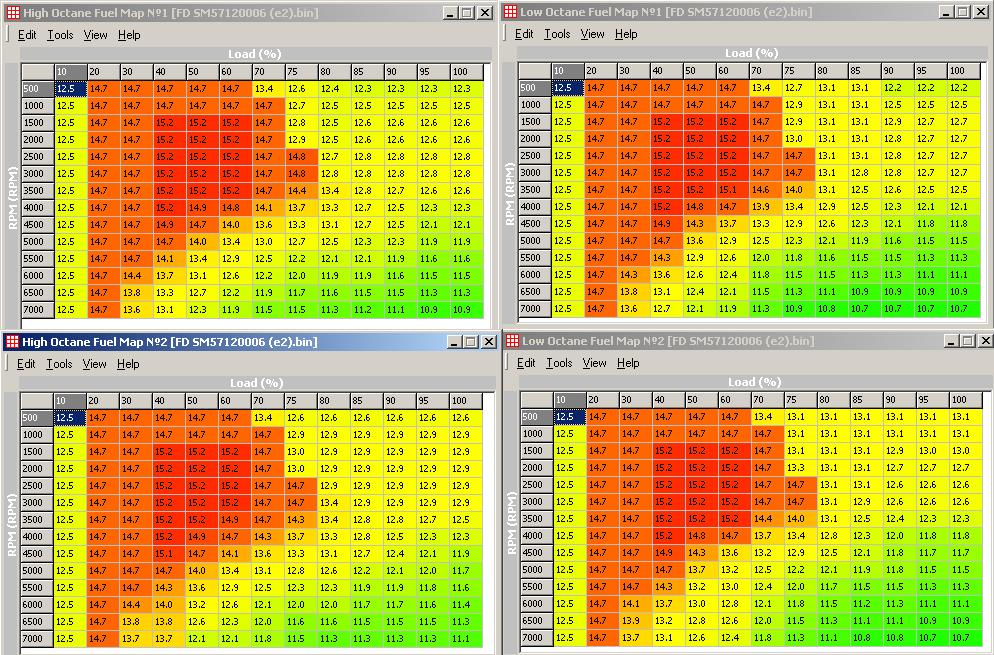Select 7000 RPM, 100% load cell in Low Octane Map №2
Image resolution: width=994 pixels, height=655 pixels.
tap(962, 638)
